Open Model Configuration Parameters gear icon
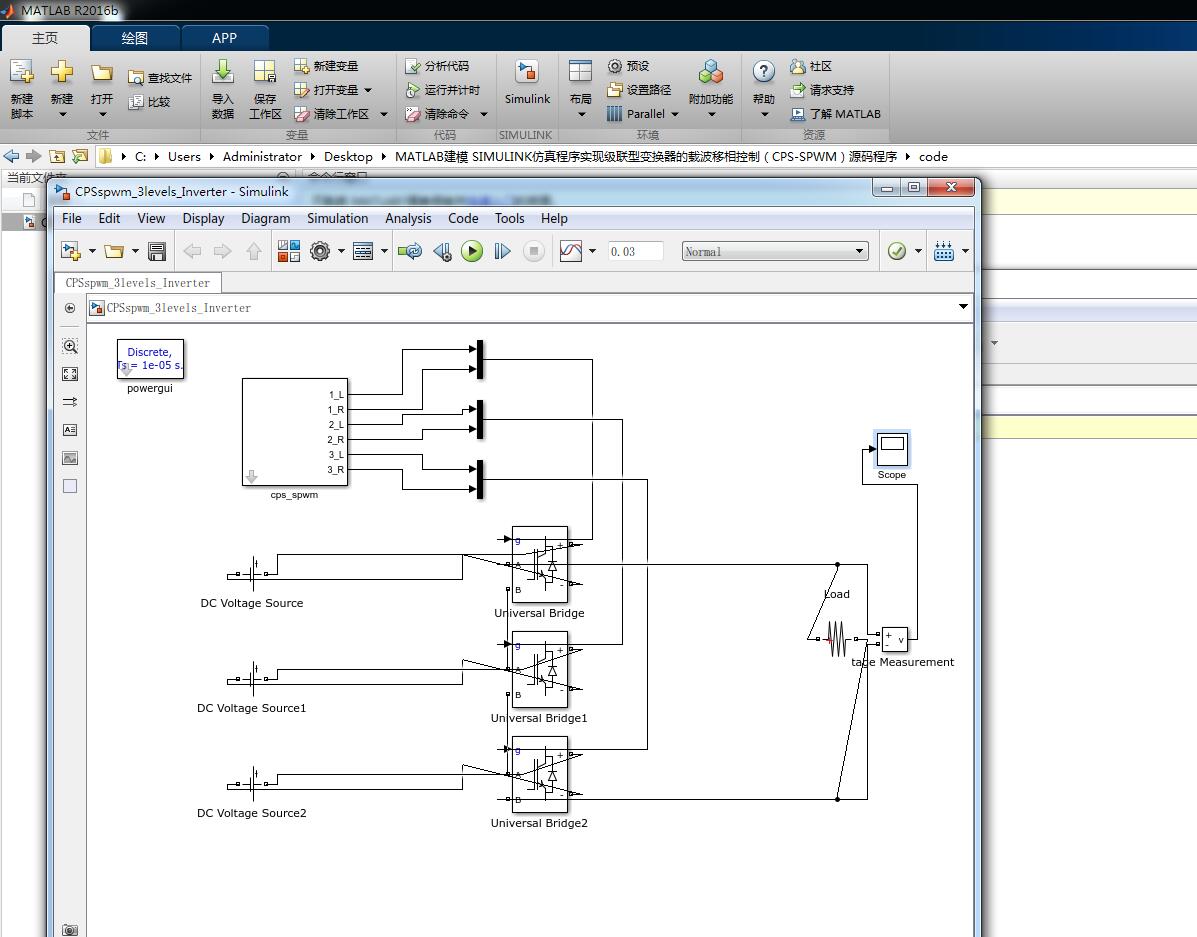Screen dimensions: 1197x937 [x=320, y=251]
